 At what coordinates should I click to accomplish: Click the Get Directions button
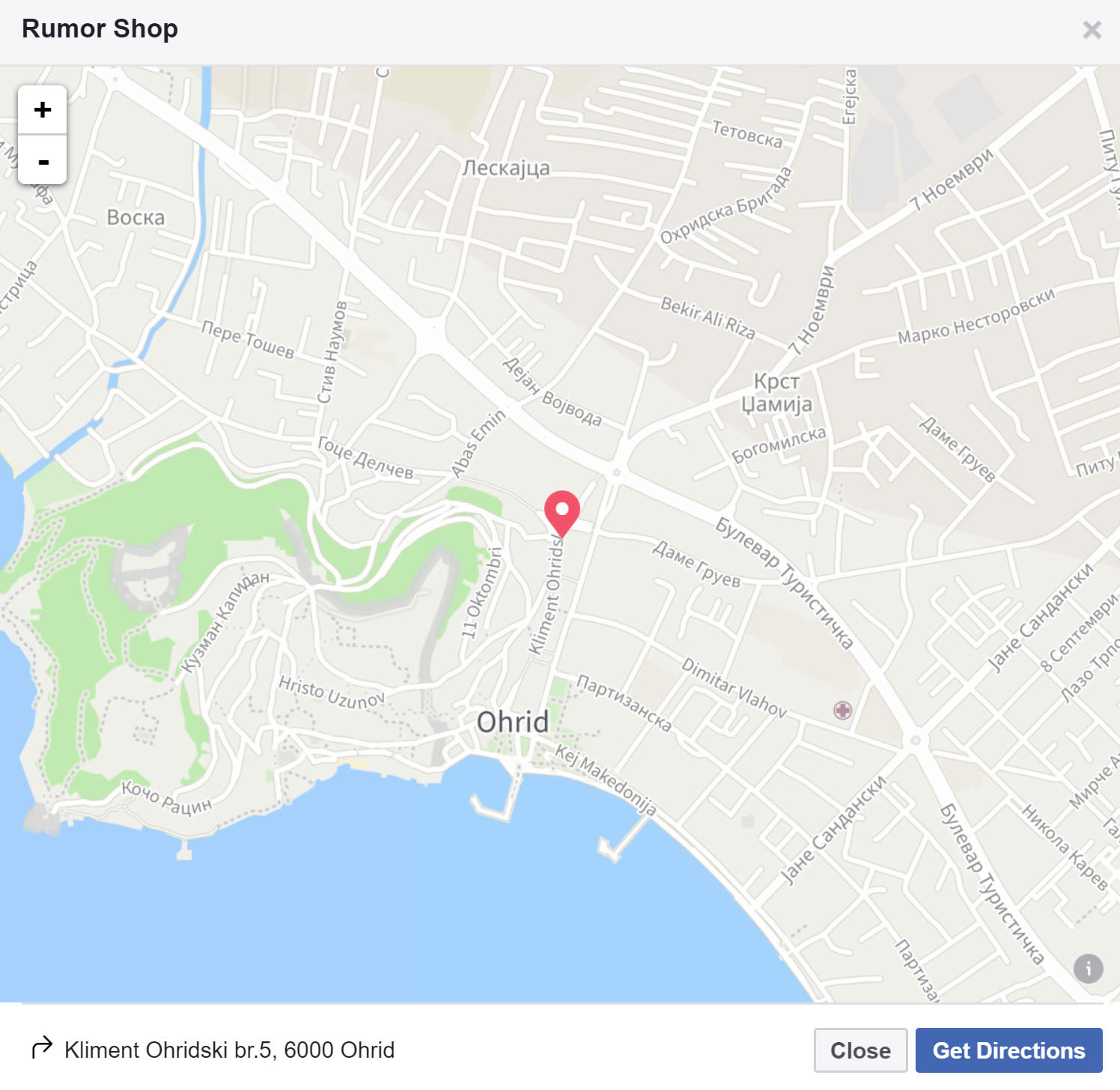coord(1008,1050)
